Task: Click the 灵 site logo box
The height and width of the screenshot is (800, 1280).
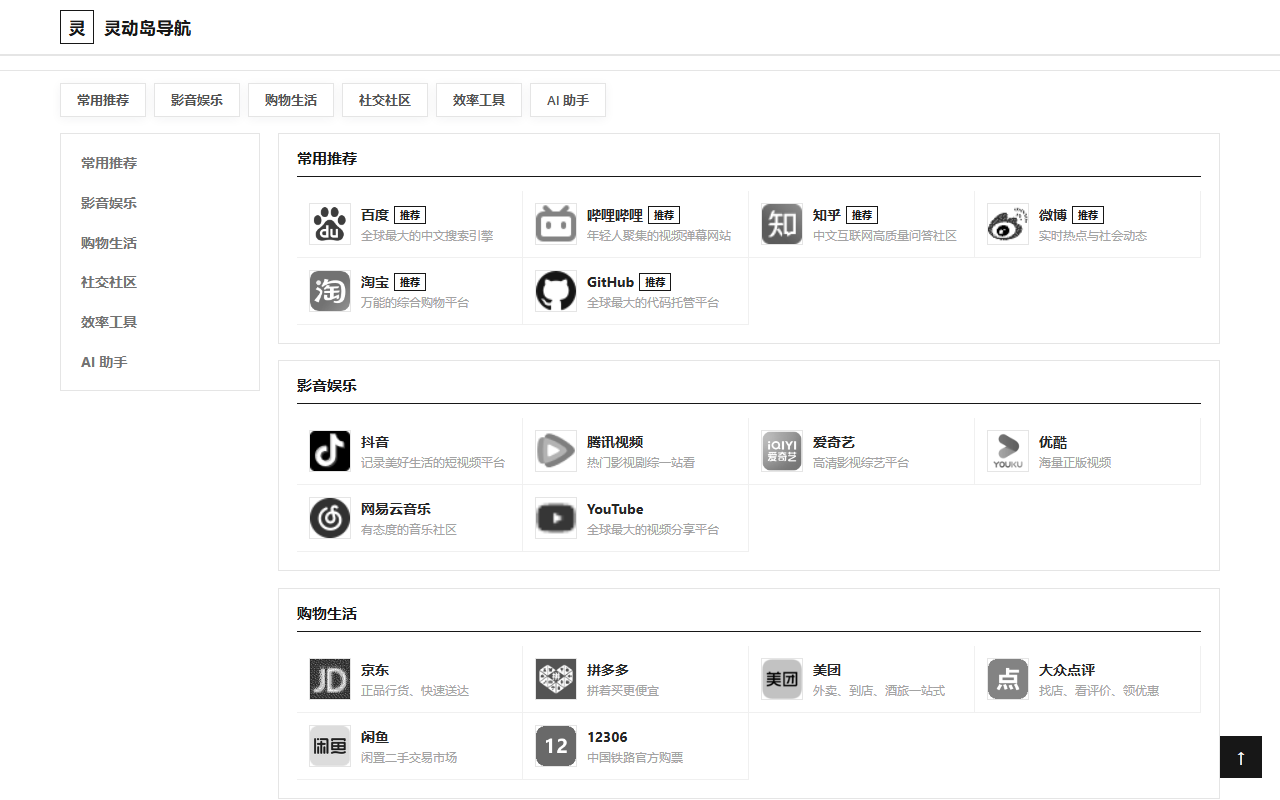Action: [77, 28]
